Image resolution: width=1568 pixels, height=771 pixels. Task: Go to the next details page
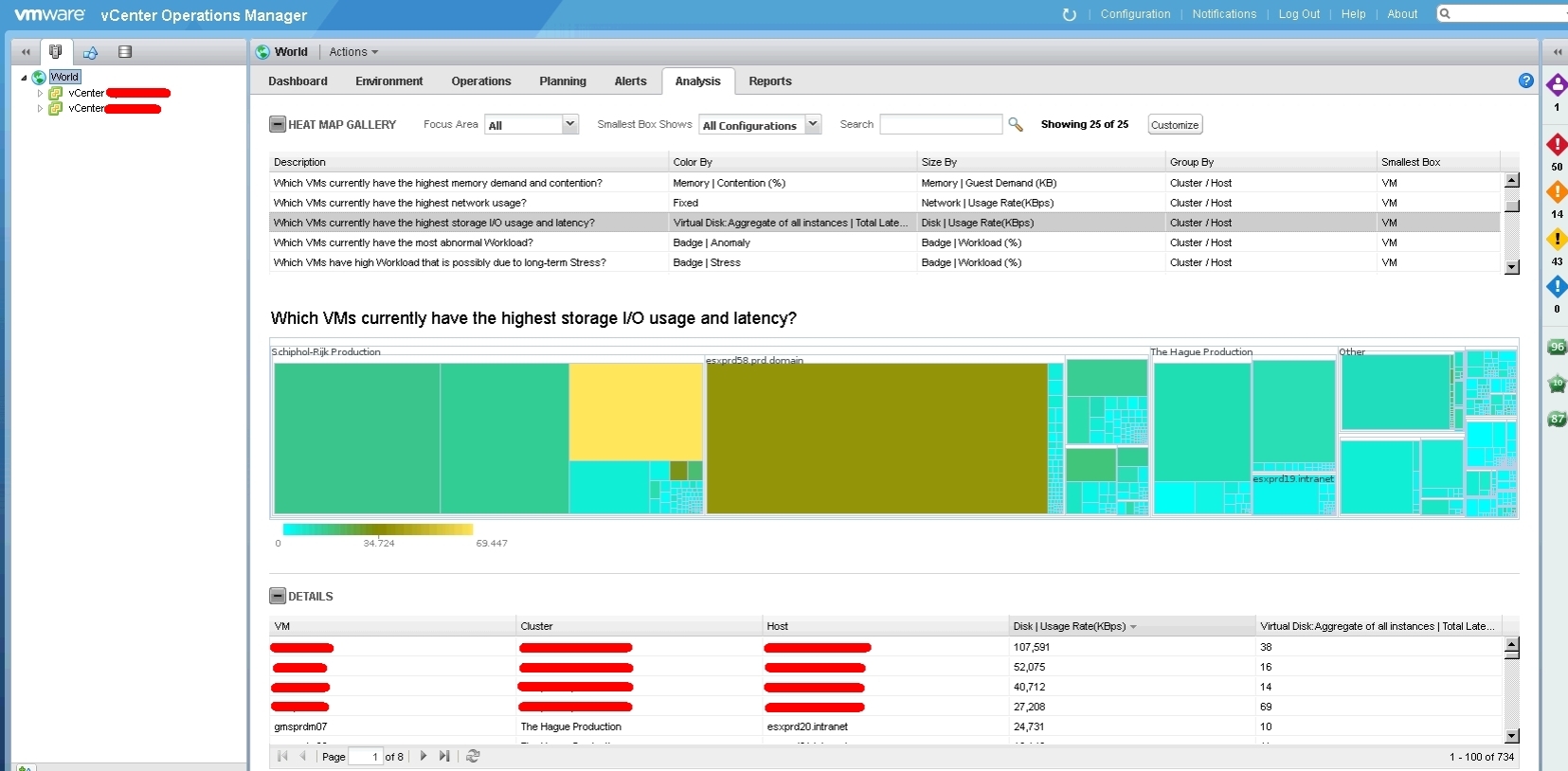(x=424, y=756)
